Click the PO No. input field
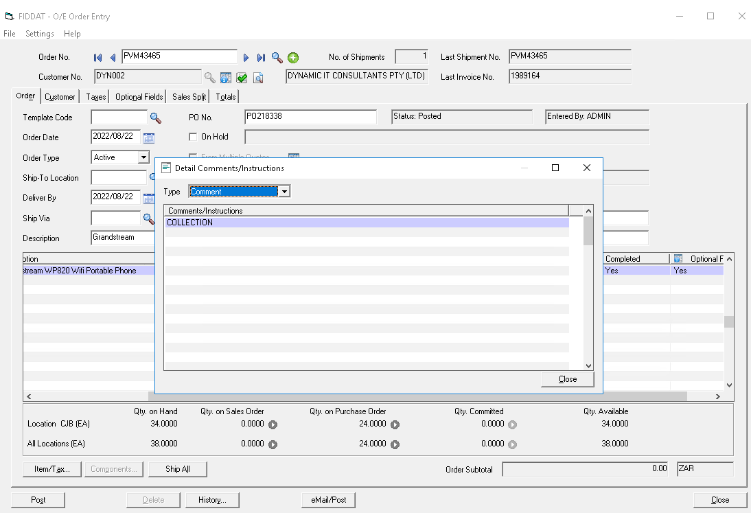This screenshot has height=523, width=755. click(311, 117)
